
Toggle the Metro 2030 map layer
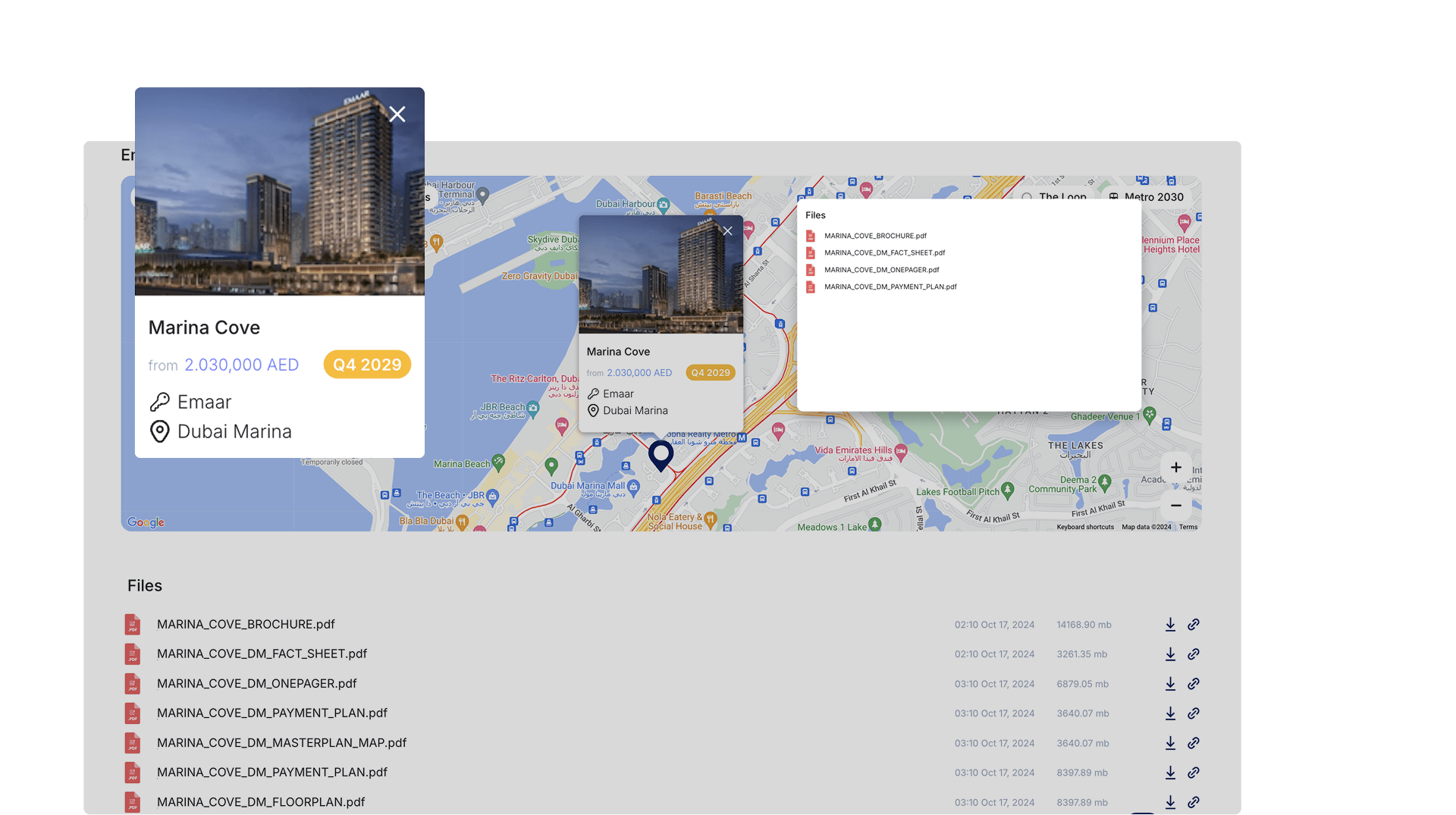1146,197
